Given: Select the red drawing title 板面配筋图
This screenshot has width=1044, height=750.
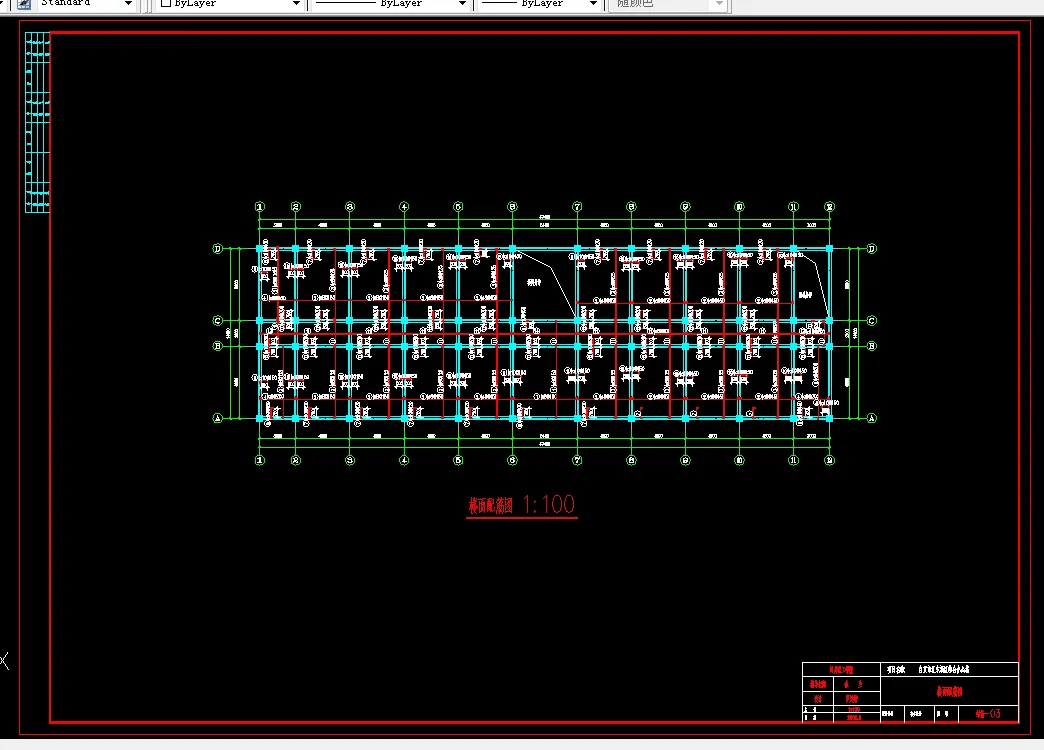Looking at the screenshot, I should 491,506.
